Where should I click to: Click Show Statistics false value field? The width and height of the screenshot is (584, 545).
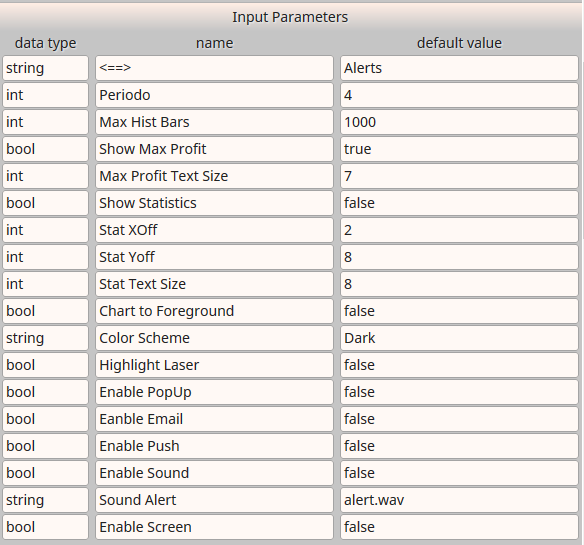tap(459, 203)
